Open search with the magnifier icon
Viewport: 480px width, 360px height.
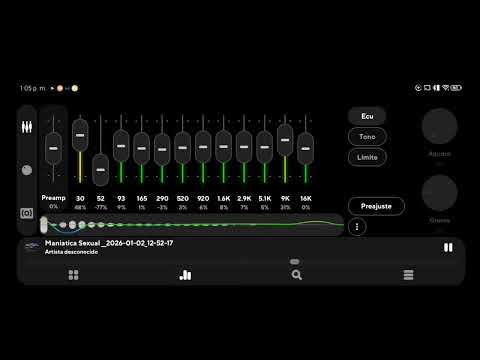pos(297,275)
